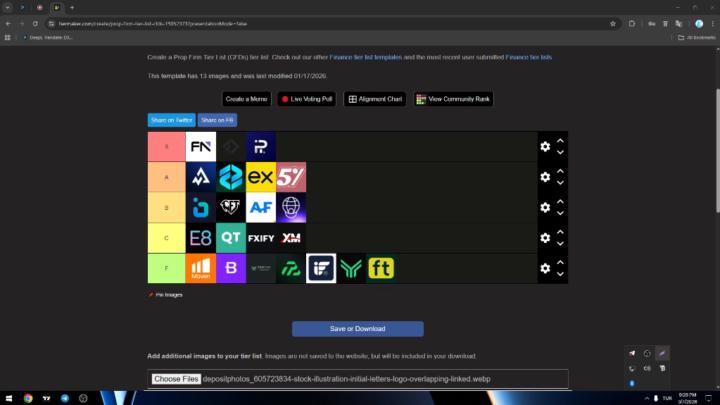This screenshot has height=405, width=720.
Task: Open the Alignment Chart
Action: [x=375, y=99]
